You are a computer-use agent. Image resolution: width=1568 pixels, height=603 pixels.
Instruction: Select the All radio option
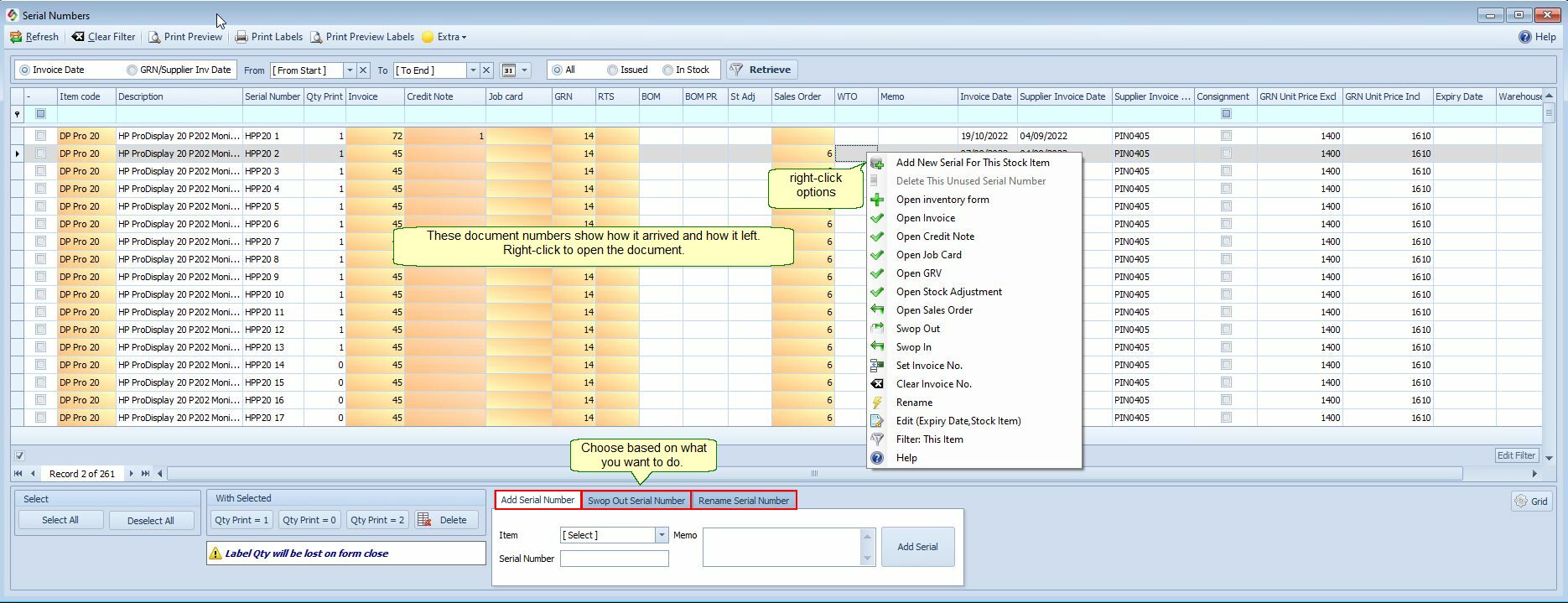pyautogui.click(x=558, y=70)
